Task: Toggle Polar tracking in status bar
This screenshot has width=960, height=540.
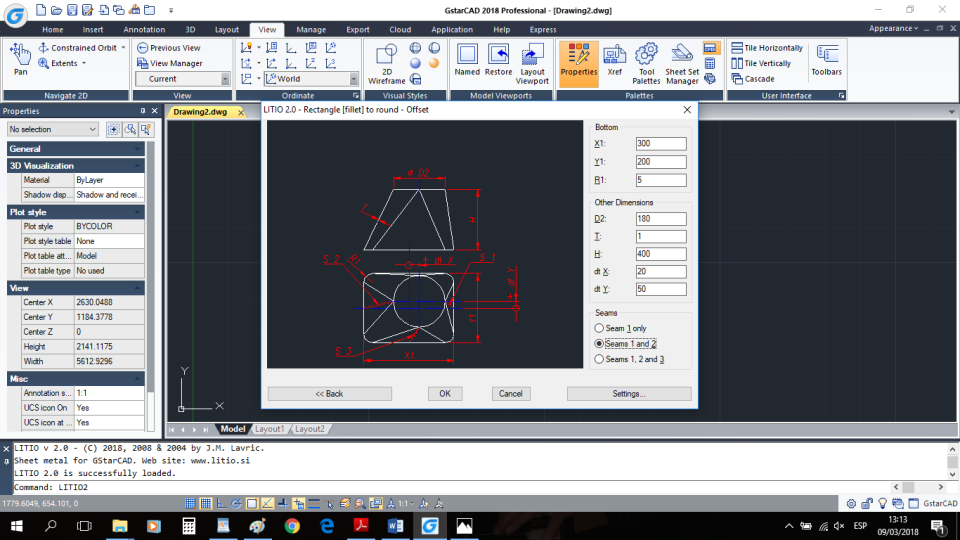Action: 236,504
